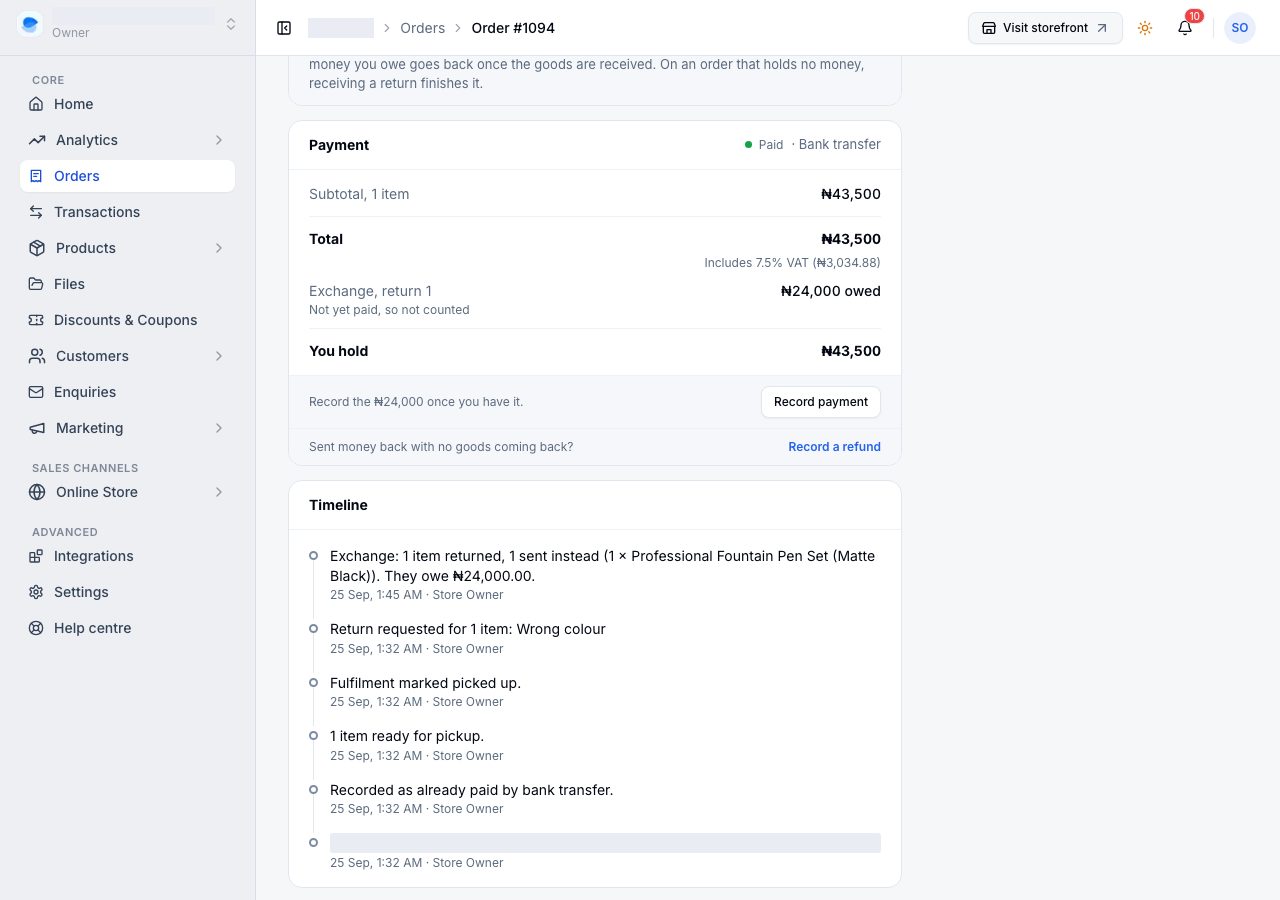Viewport: 1280px width, 900px height.
Task: Click the Files folder icon
Action: [36, 284]
